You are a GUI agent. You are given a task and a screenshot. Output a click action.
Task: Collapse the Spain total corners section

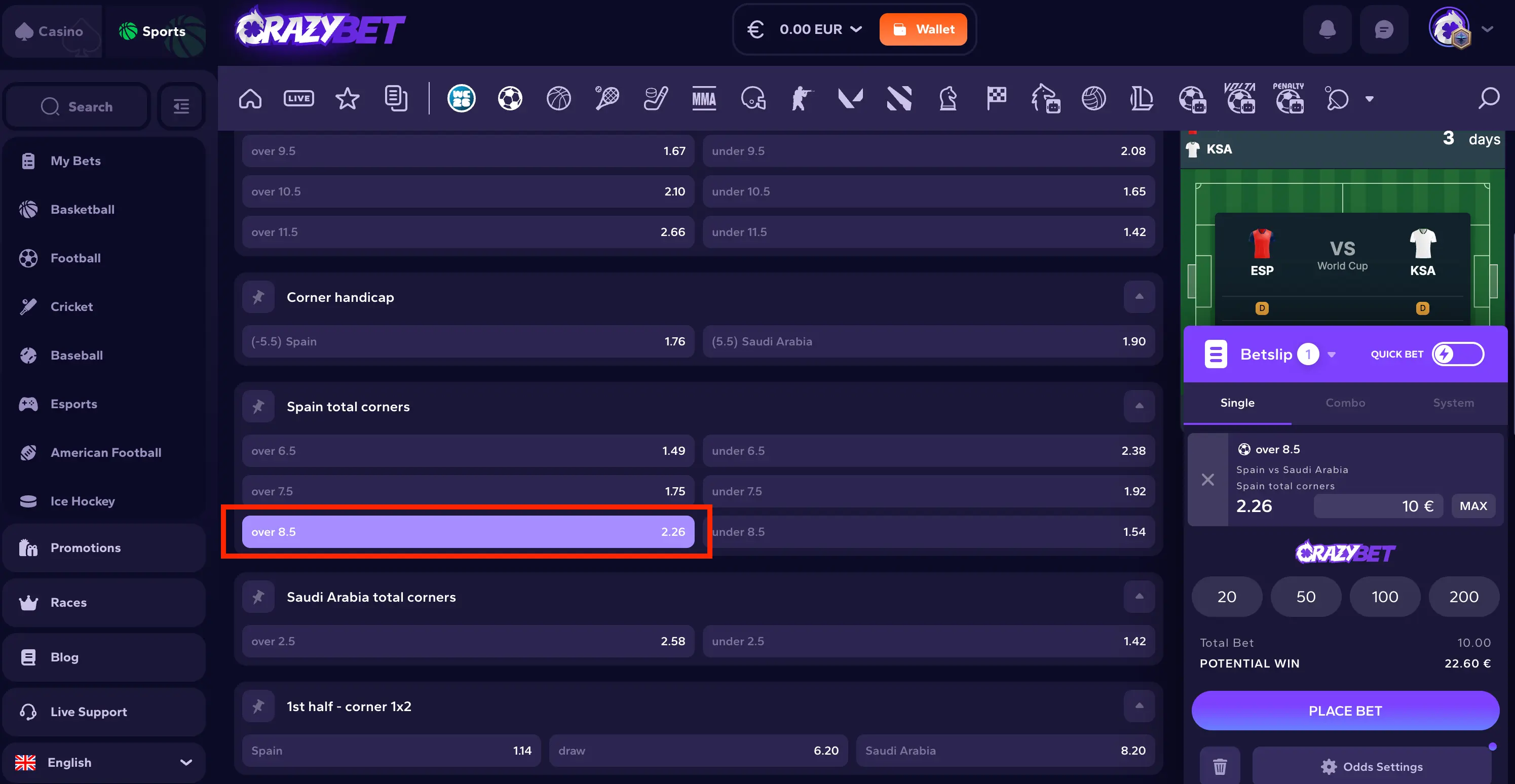tap(1139, 406)
